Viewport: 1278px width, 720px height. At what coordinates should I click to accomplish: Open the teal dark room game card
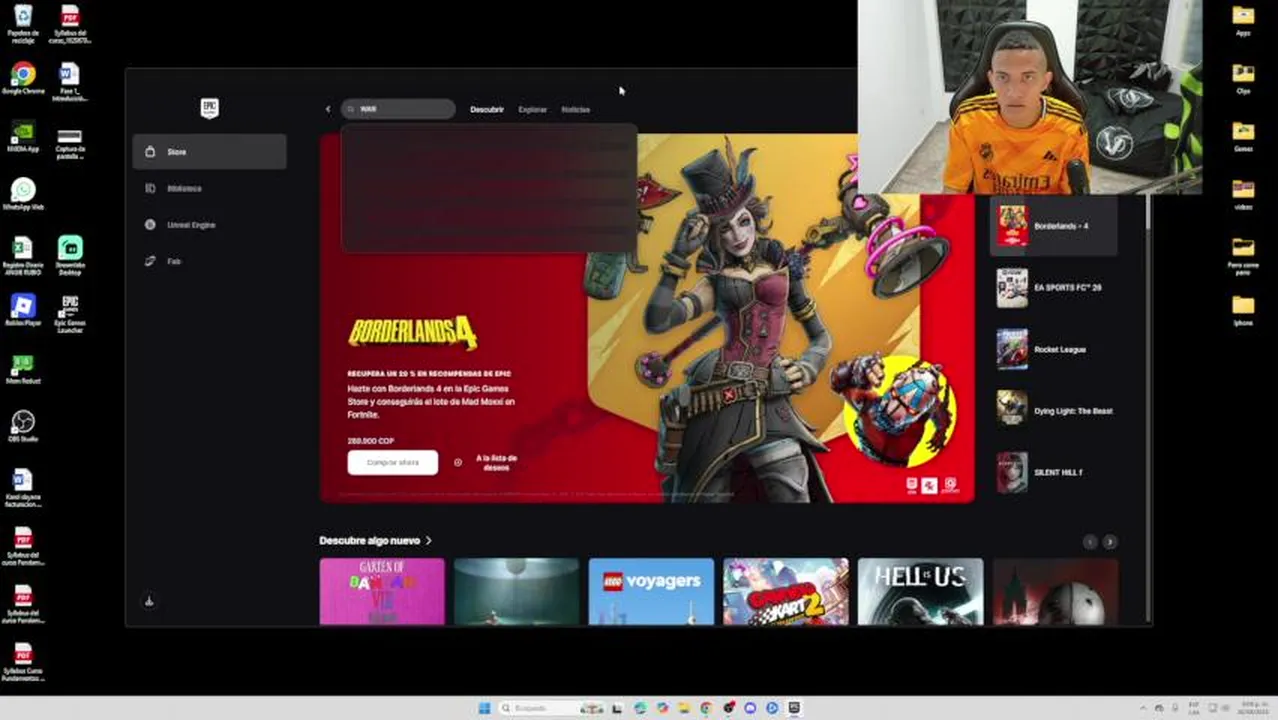click(516, 591)
